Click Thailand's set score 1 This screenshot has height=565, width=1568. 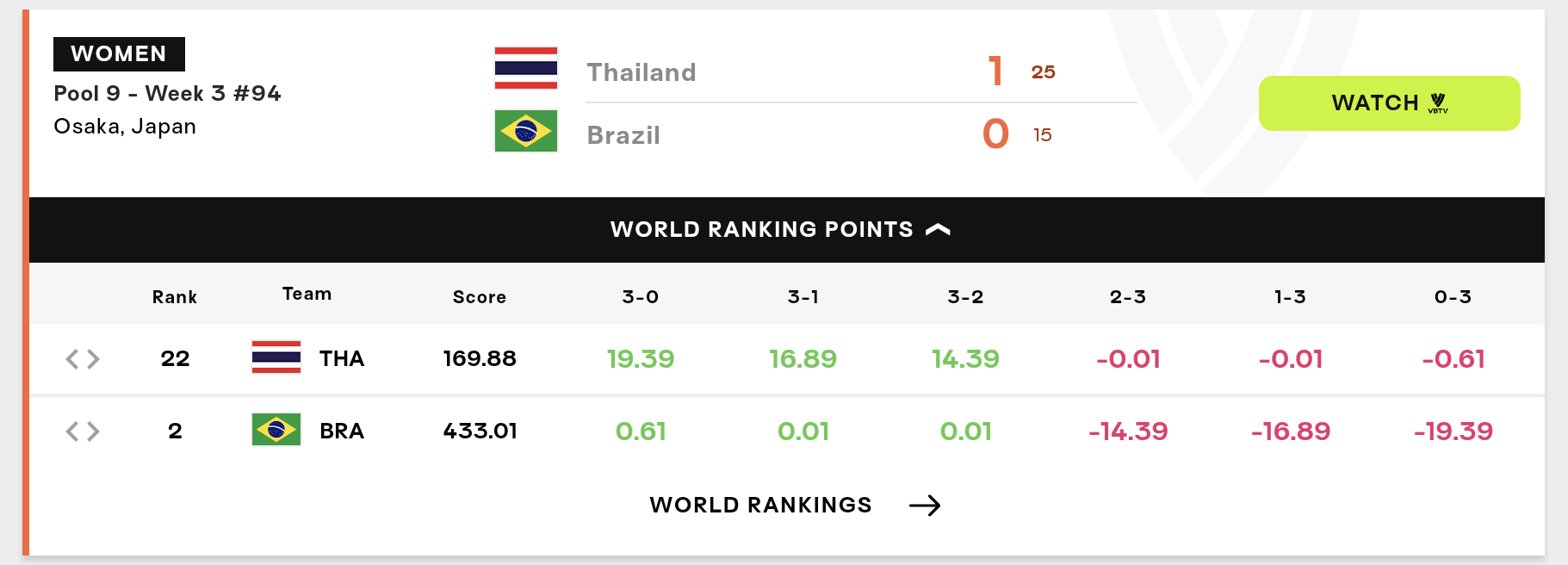pyautogui.click(x=995, y=71)
